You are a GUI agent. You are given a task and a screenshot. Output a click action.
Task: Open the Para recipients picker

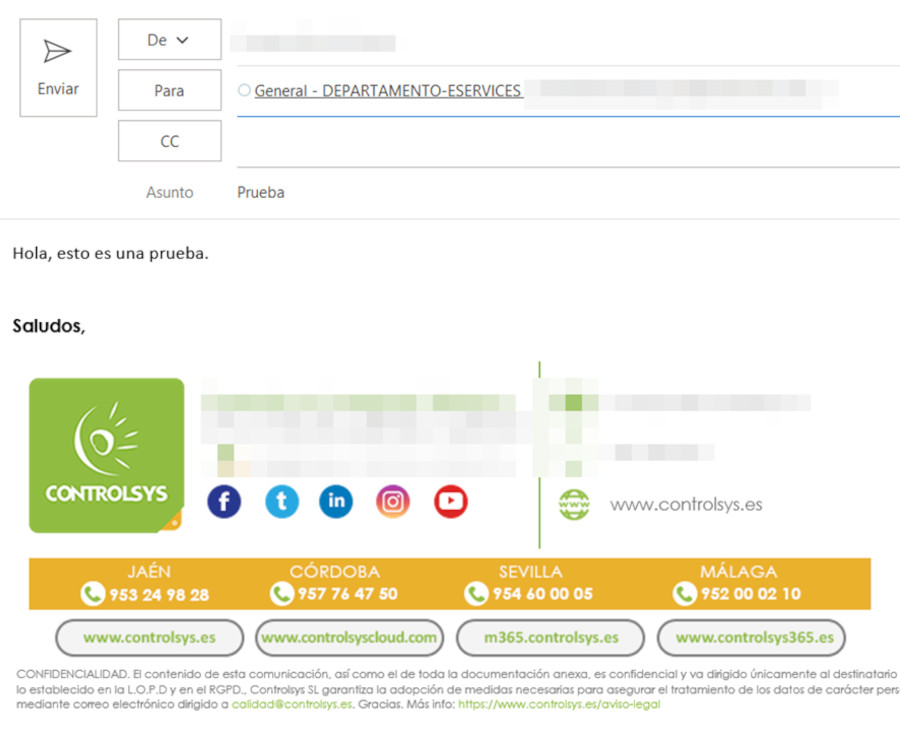(169, 90)
